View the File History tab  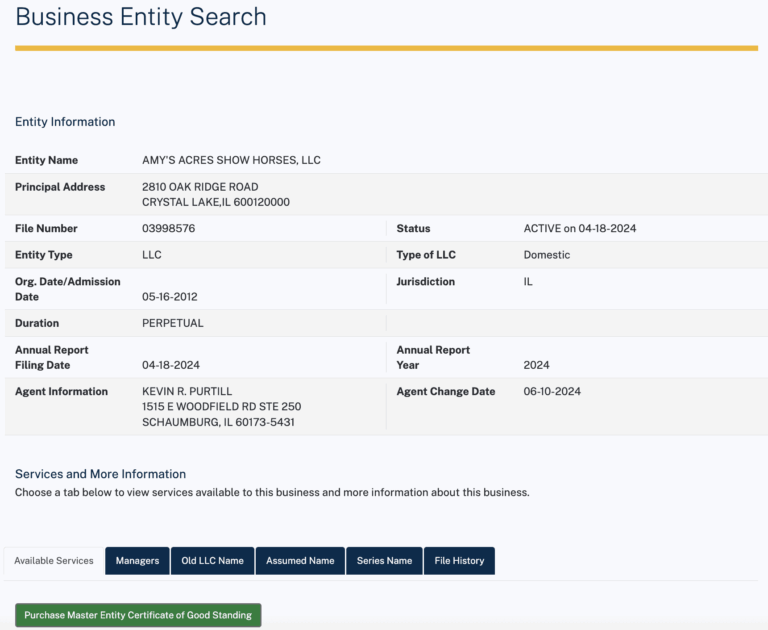click(x=459, y=561)
